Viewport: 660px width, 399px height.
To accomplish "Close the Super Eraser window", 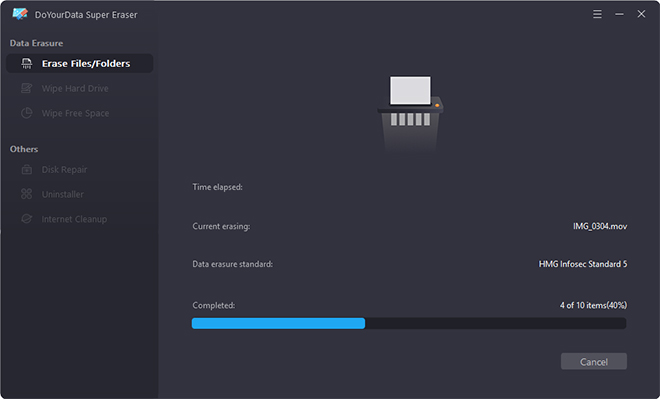I will [x=641, y=14].
